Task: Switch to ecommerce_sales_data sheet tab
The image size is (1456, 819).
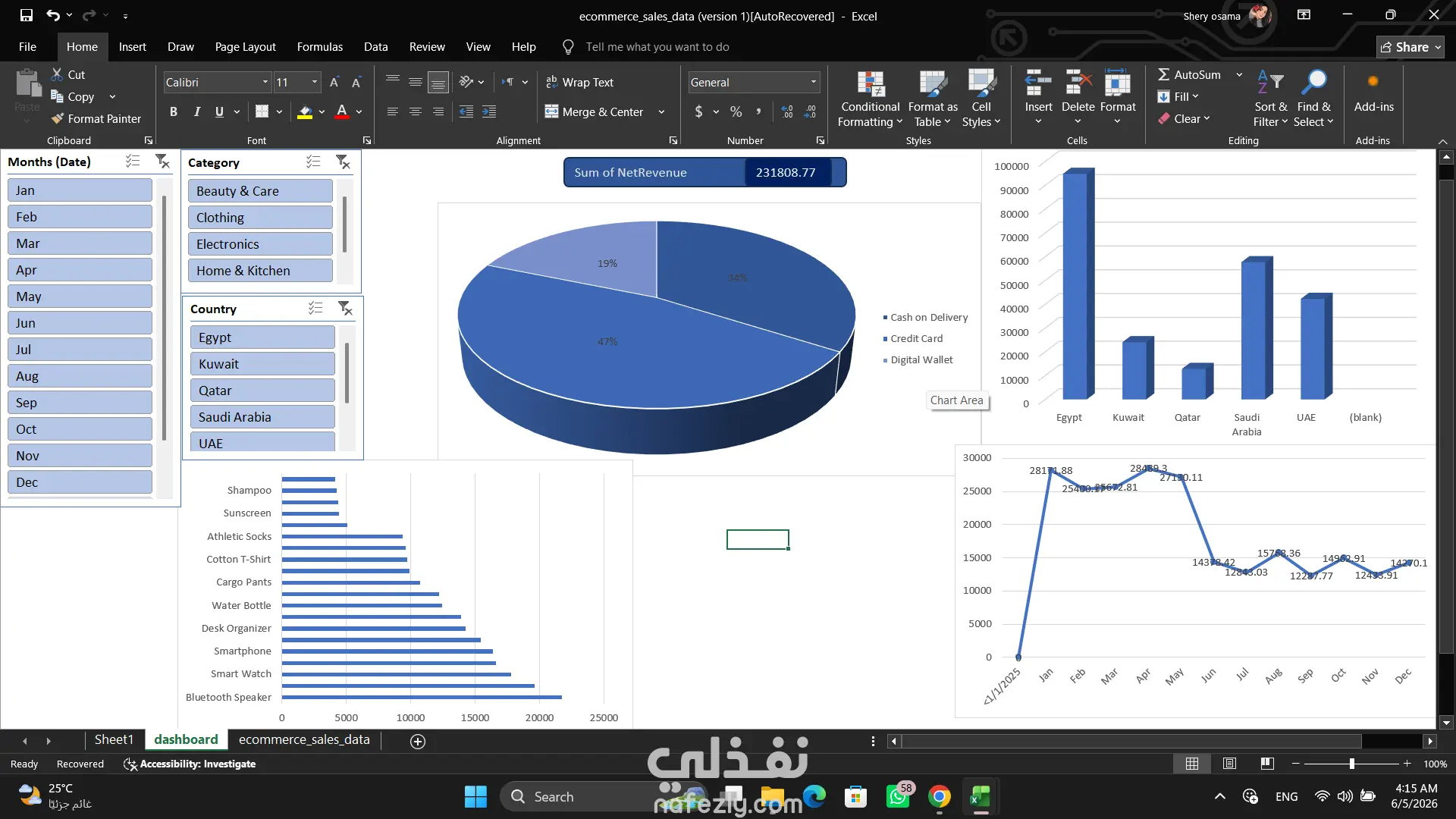Action: tap(304, 739)
